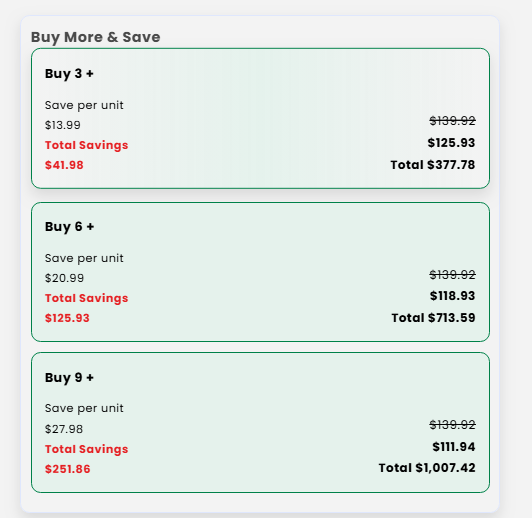Click the $251.86 total savings amount
Image resolution: width=532 pixels, height=518 pixels.
(68, 469)
